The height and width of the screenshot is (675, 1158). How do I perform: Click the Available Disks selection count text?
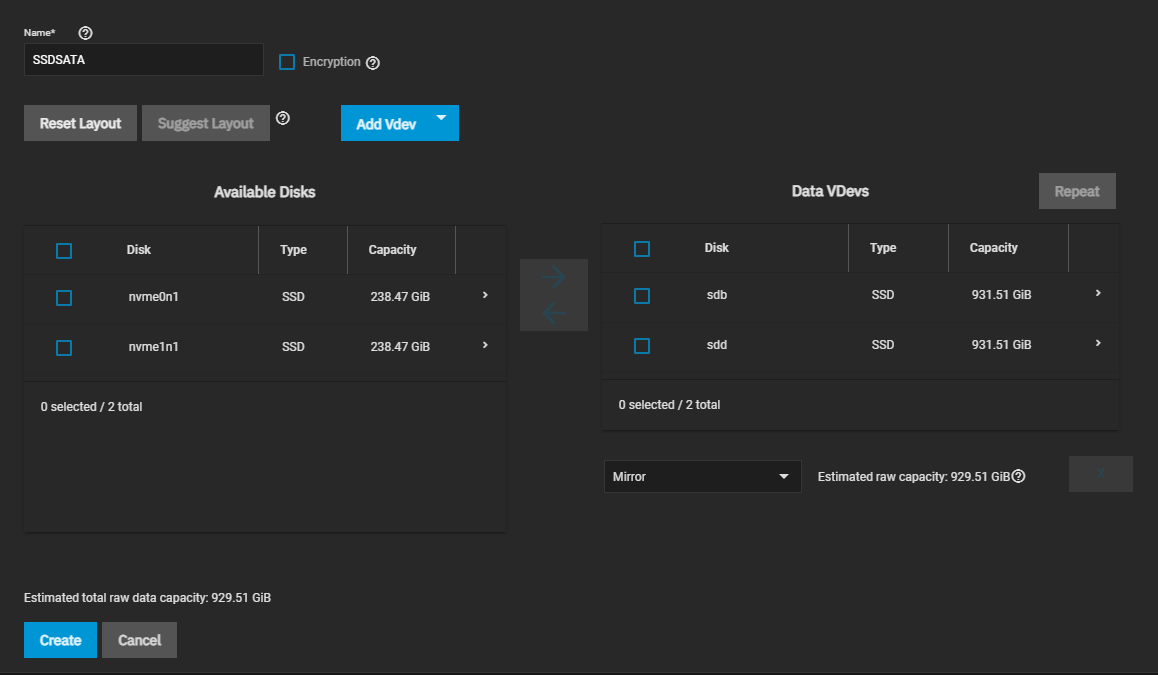[92, 407]
